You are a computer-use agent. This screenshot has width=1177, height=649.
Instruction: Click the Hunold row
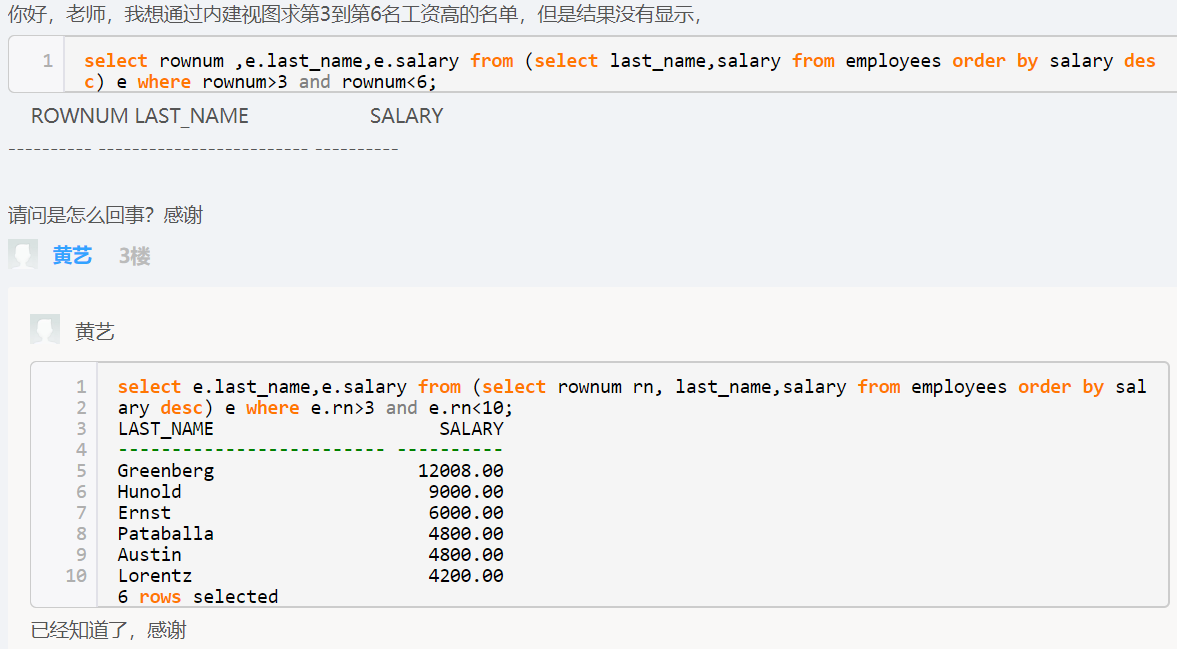click(310, 491)
